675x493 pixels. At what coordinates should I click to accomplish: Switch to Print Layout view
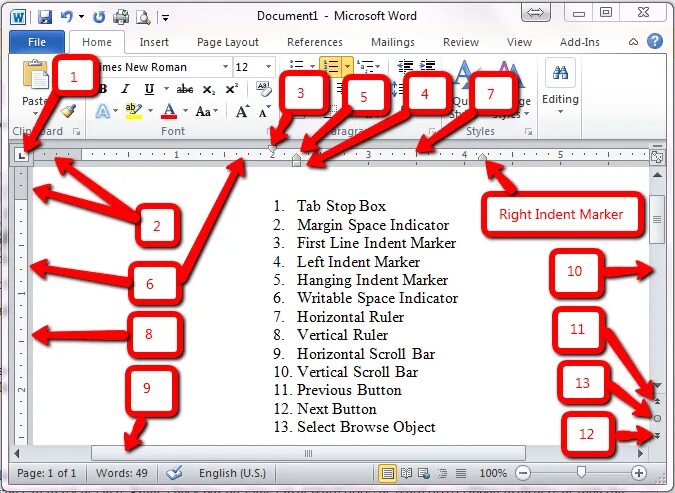click(387, 474)
